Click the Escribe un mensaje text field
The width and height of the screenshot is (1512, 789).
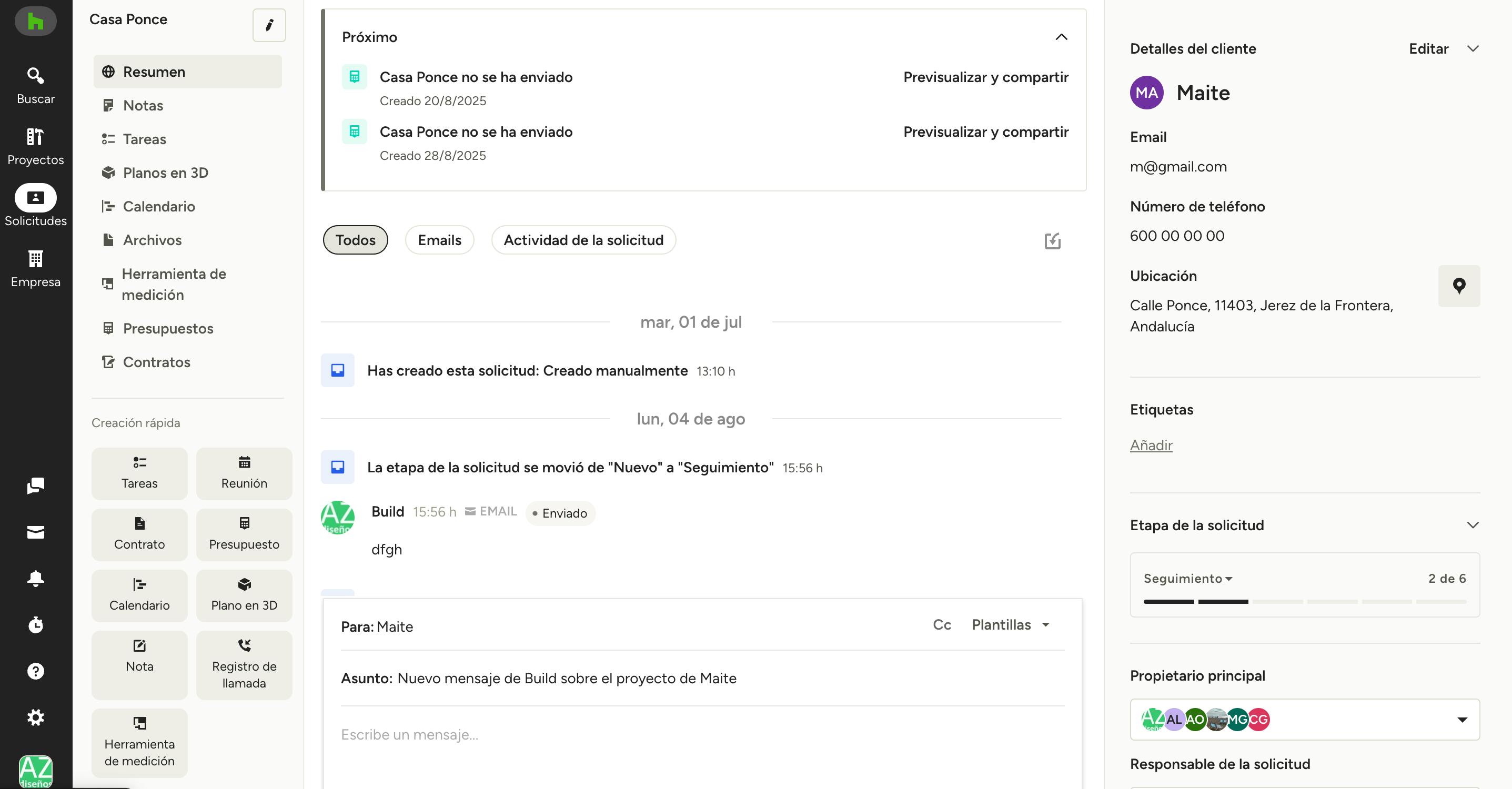tap(701, 734)
